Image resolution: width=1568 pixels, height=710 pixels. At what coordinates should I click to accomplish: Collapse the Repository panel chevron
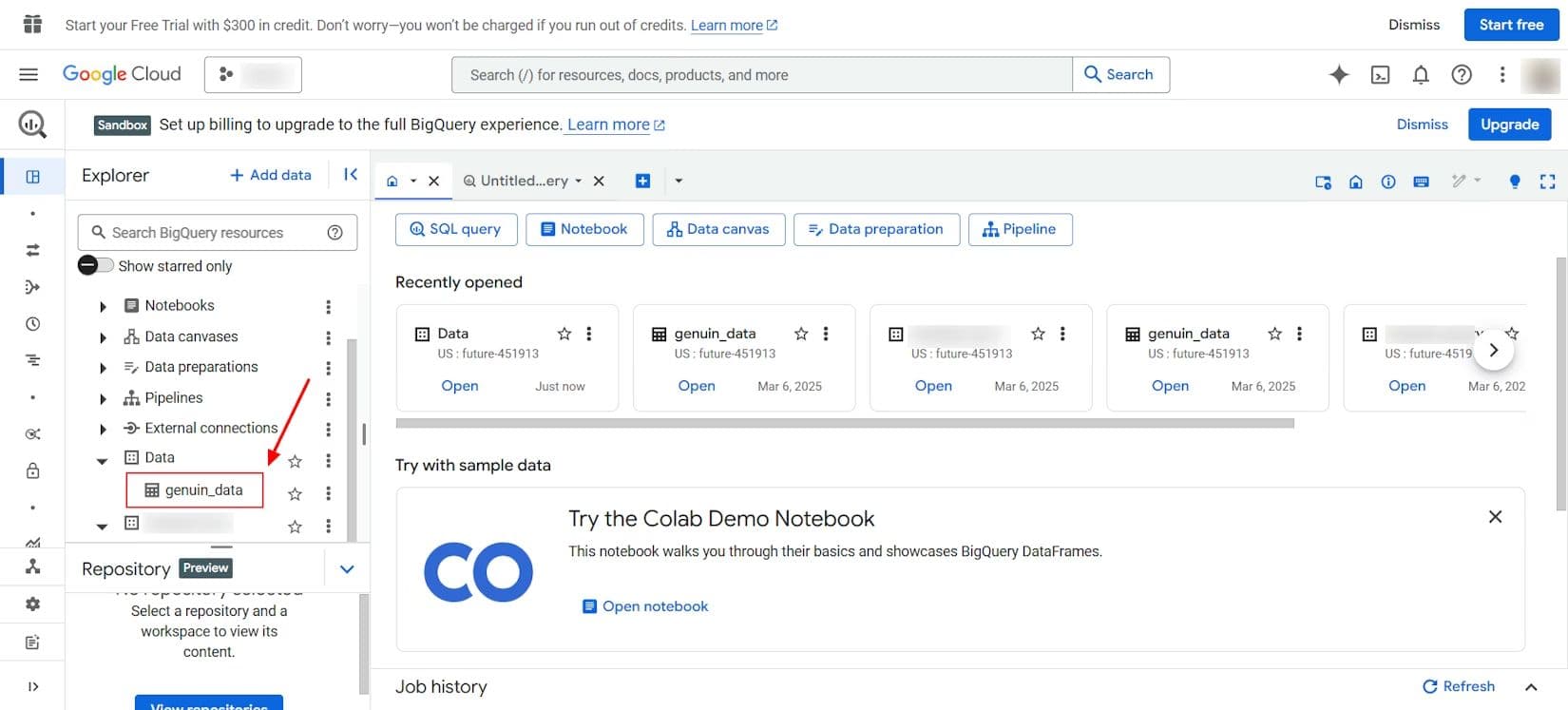point(347,569)
